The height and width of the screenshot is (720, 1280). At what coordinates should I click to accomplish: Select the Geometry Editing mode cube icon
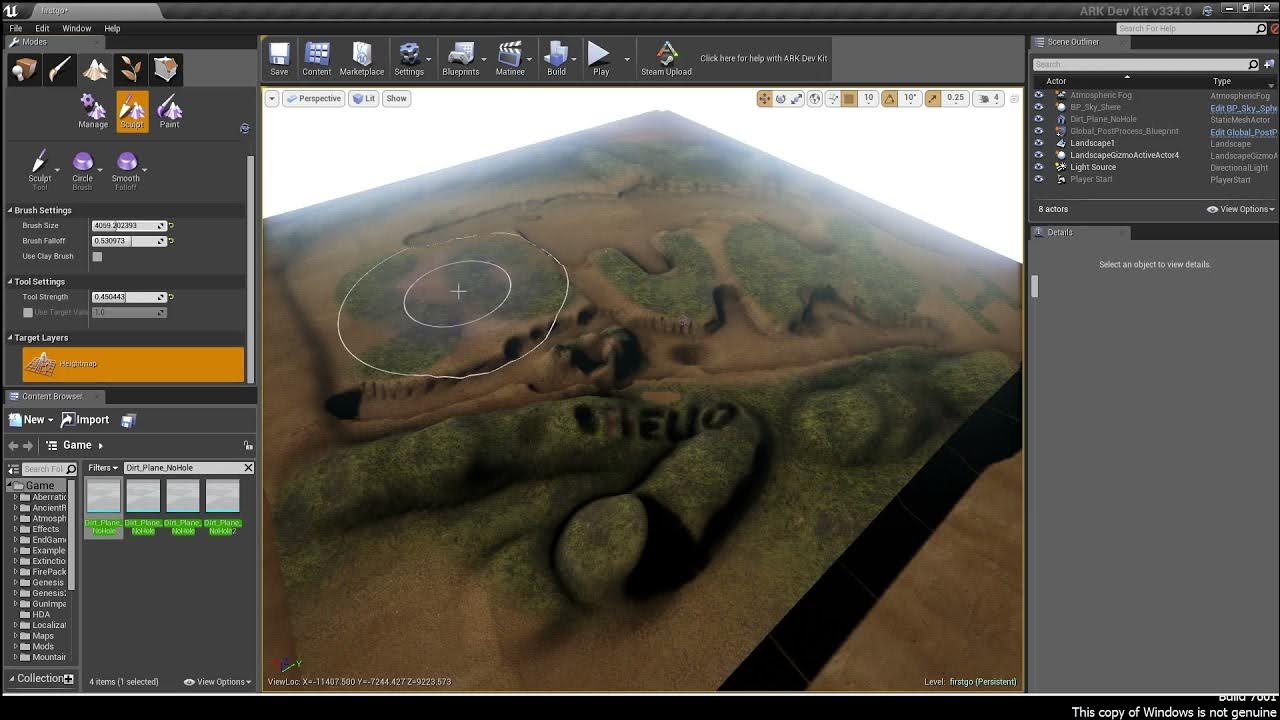tap(166, 69)
